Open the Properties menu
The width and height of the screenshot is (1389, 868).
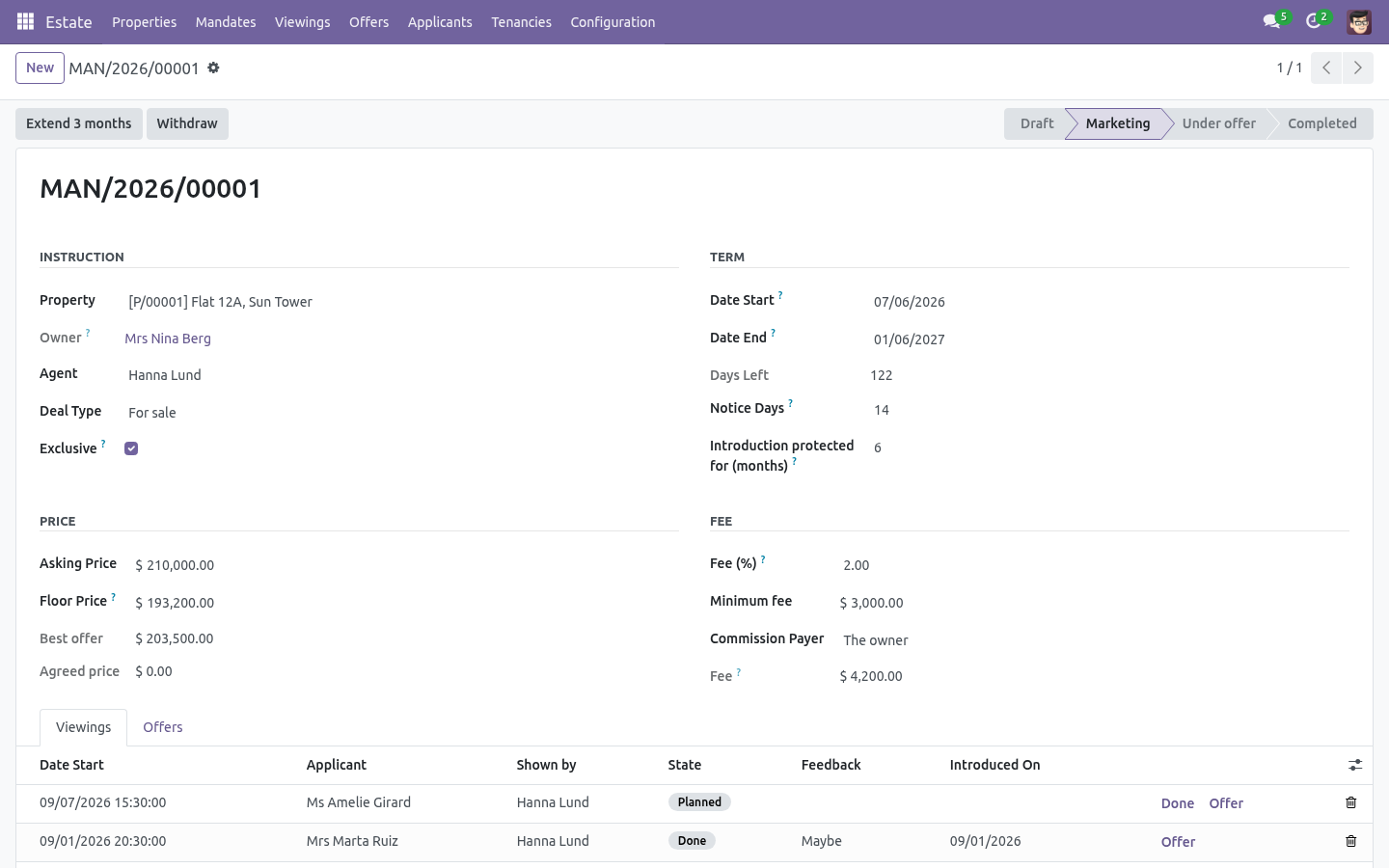(144, 21)
